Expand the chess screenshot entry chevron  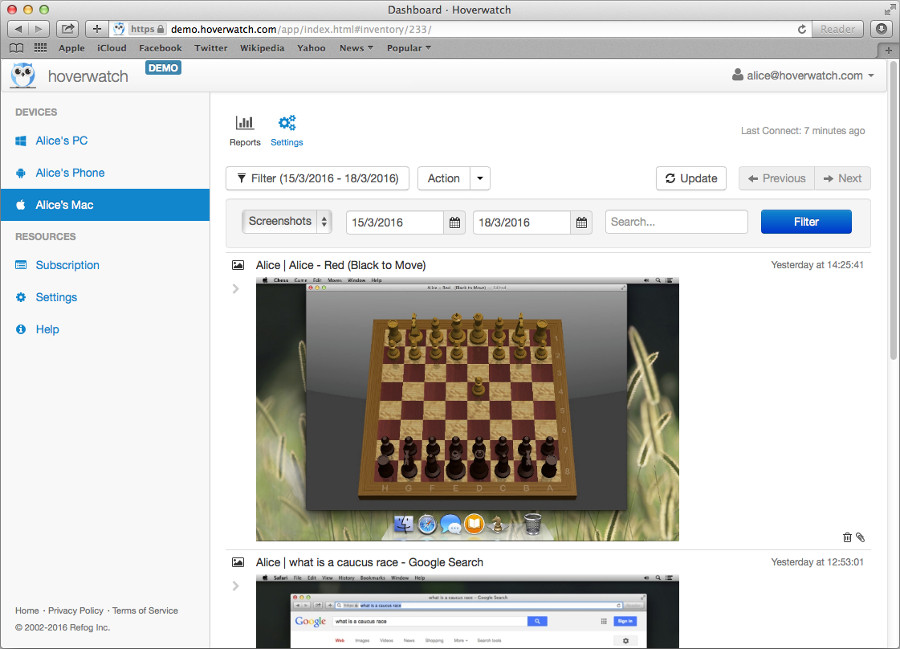[x=236, y=289]
